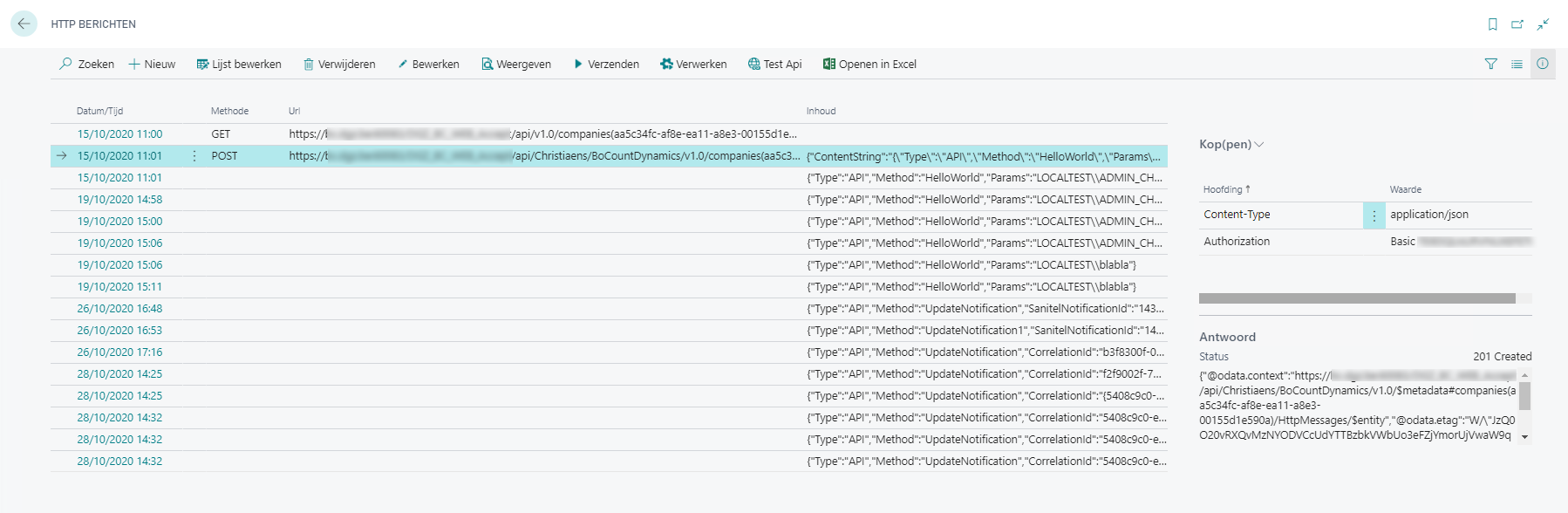Open the 19/10/2020 14:58 record link

pyautogui.click(x=119, y=200)
